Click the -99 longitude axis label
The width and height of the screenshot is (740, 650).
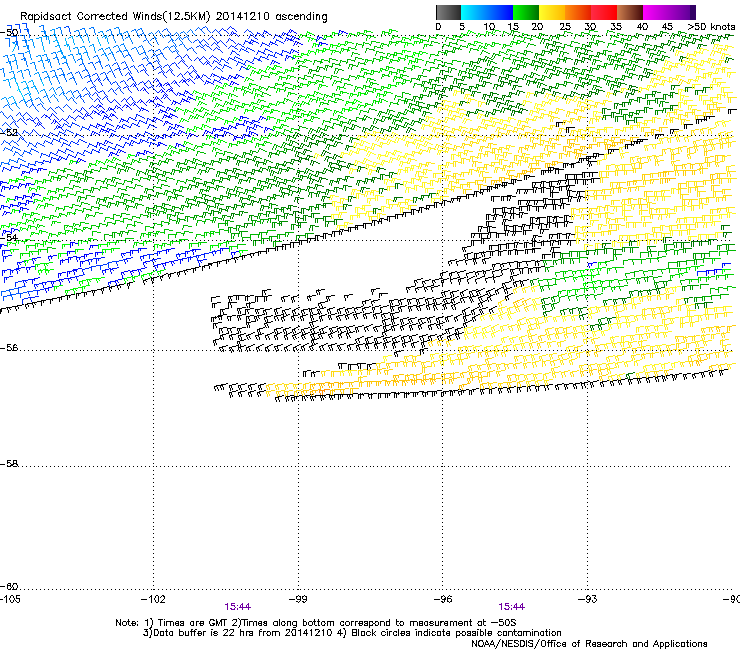(x=298, y=599)
